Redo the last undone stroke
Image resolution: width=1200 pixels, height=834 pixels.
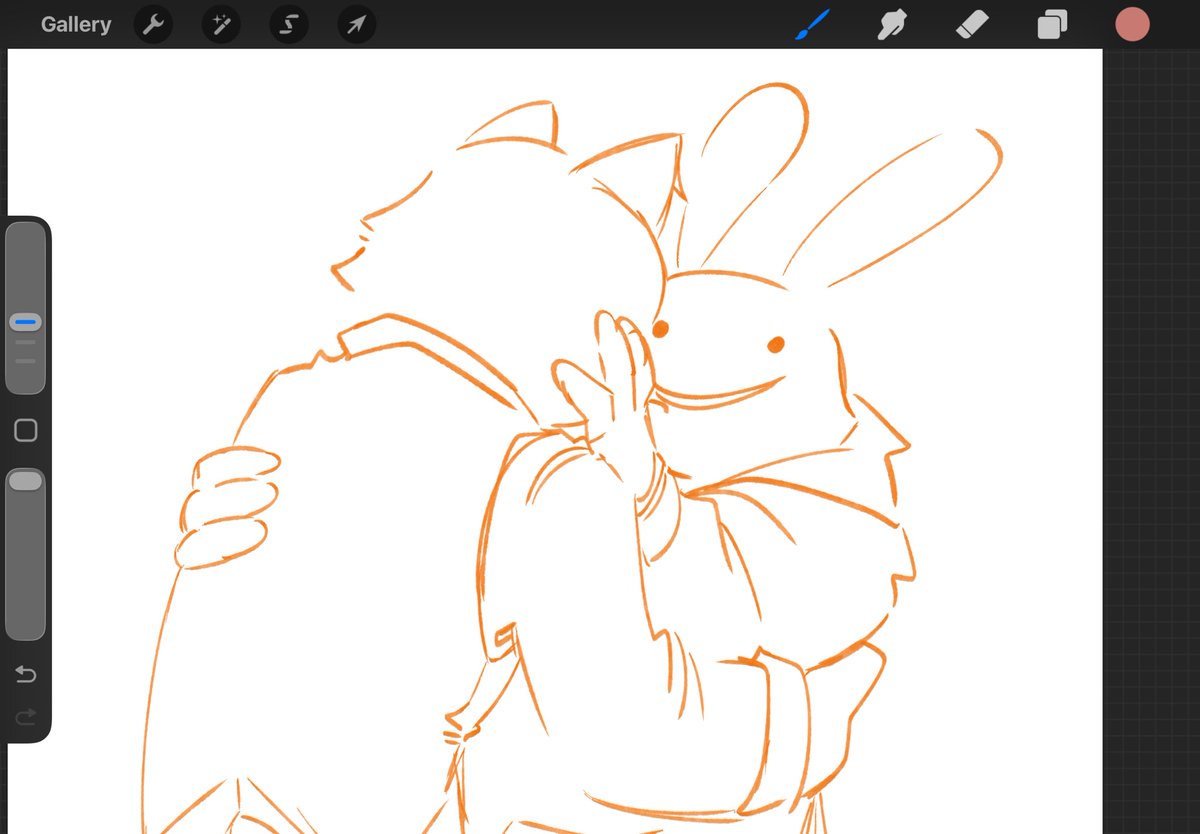pos(26,715)
